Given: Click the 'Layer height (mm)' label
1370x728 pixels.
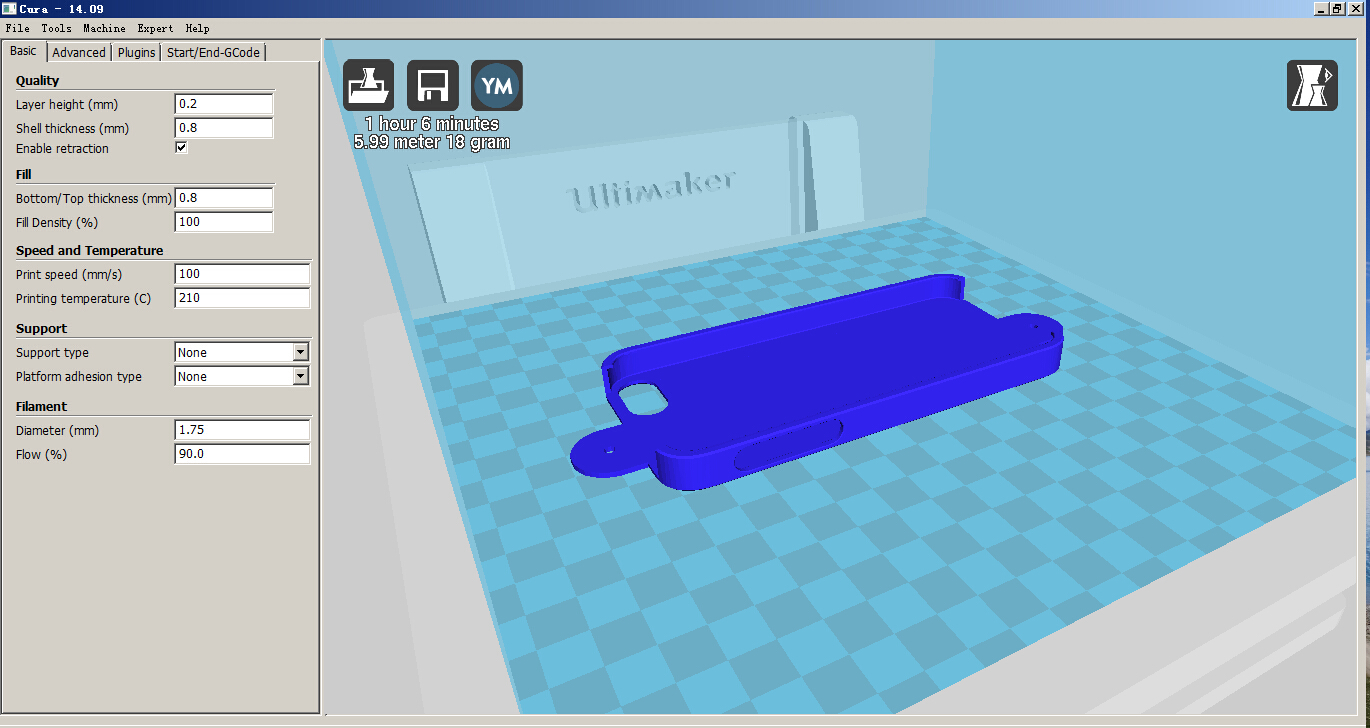Looking at the screenshot, I should (x=66, y=104).
